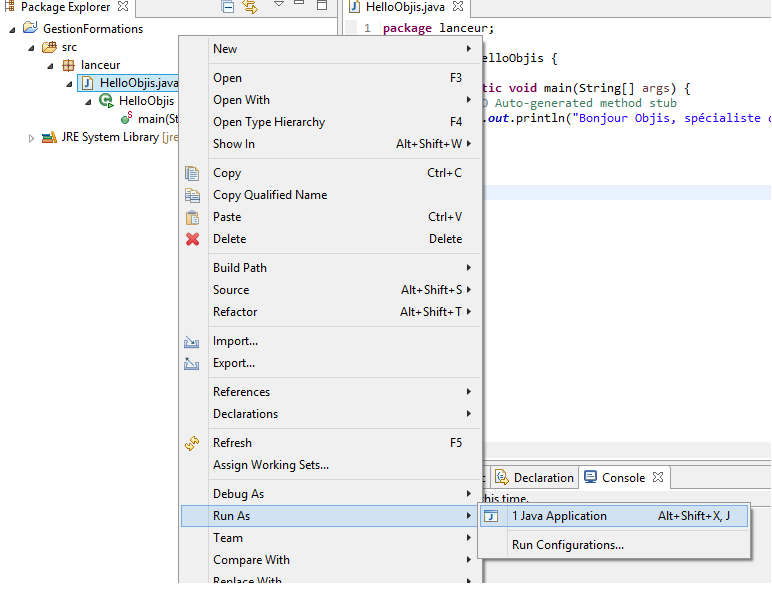Collapse the lanceur package node
The width and height of the screenshot is (772, 590).
coord(50,65)
